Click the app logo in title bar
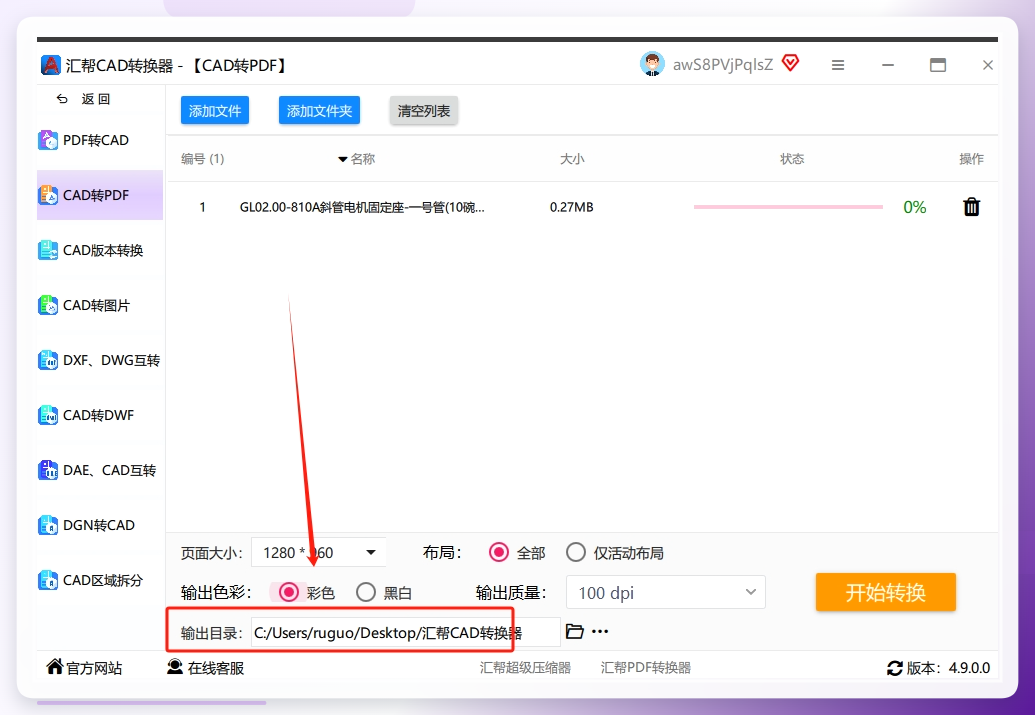The height and width of the screenshot is (715, 1035). pos(50,65)
